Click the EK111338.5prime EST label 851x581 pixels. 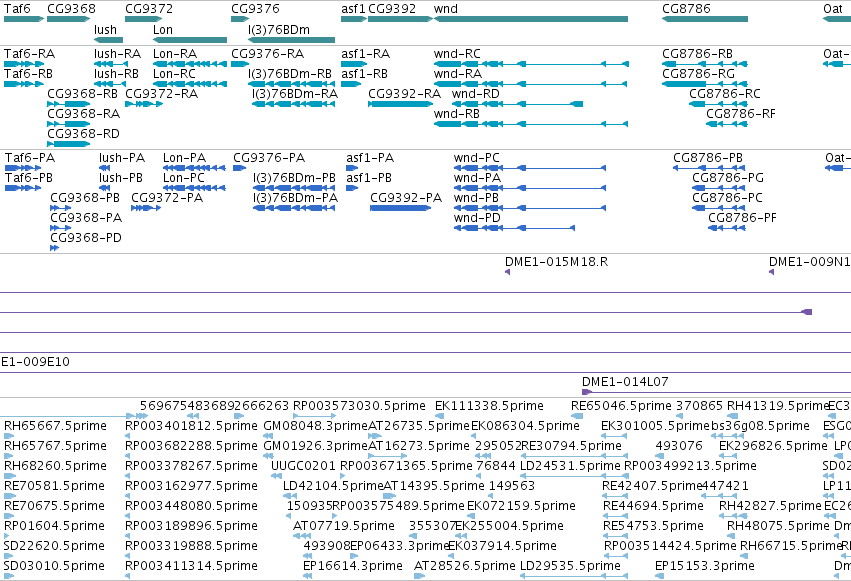pyautogui.click(x=489, y=406)
